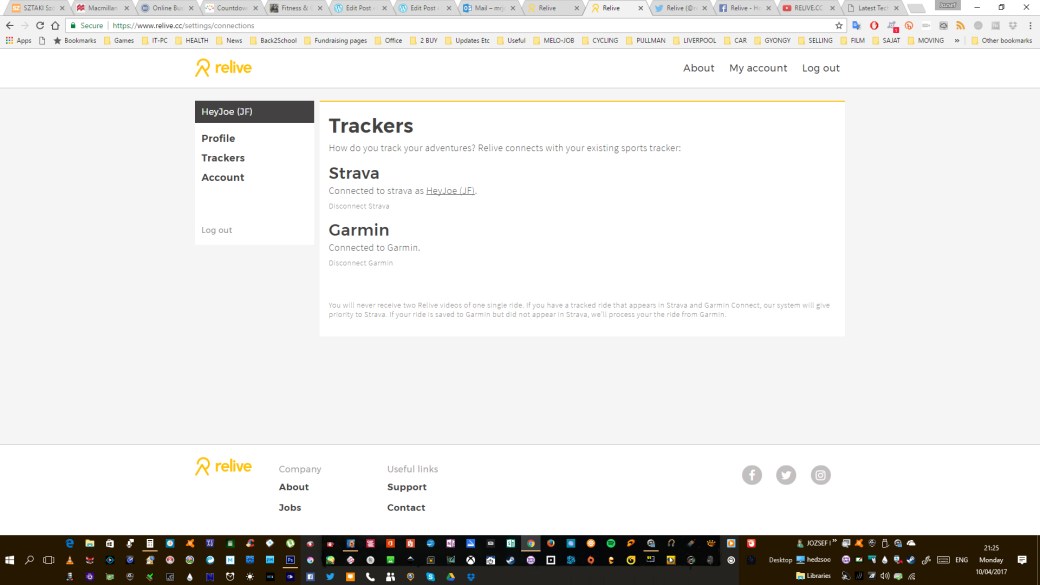Open Relive's Facebook page from footer icon
Viewport: 1040px width, 585px height.
752,475
